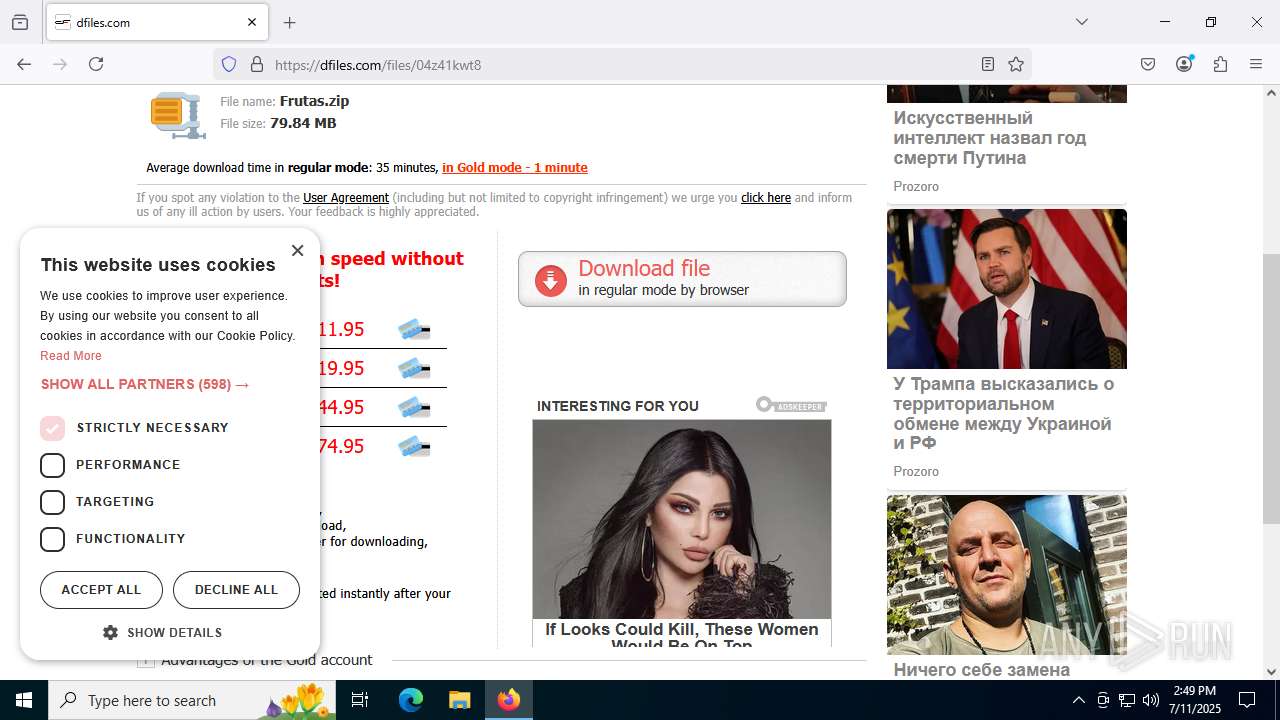Click credit card icon beside 44.95 price
This screenshot has width=1280, height=720.
pyautogui.click(x=414, y=407)
